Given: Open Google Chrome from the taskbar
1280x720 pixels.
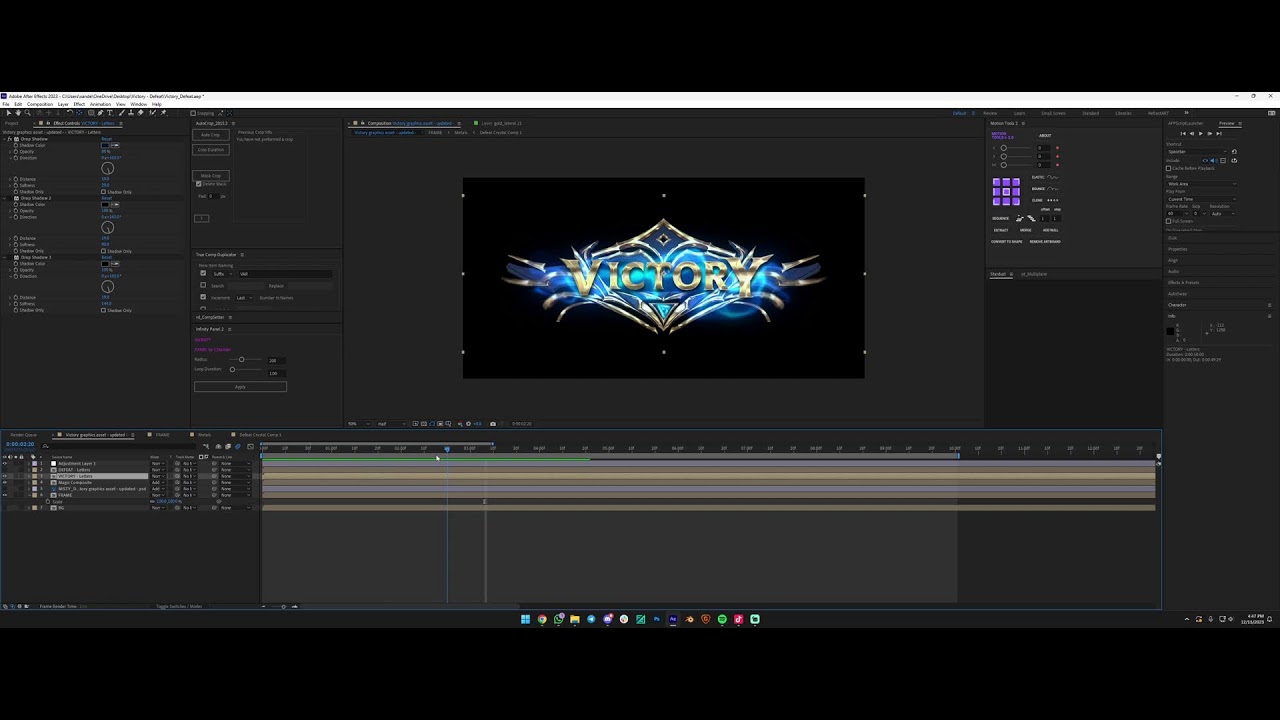Looking at the screenshot, I should coord(542,619).
